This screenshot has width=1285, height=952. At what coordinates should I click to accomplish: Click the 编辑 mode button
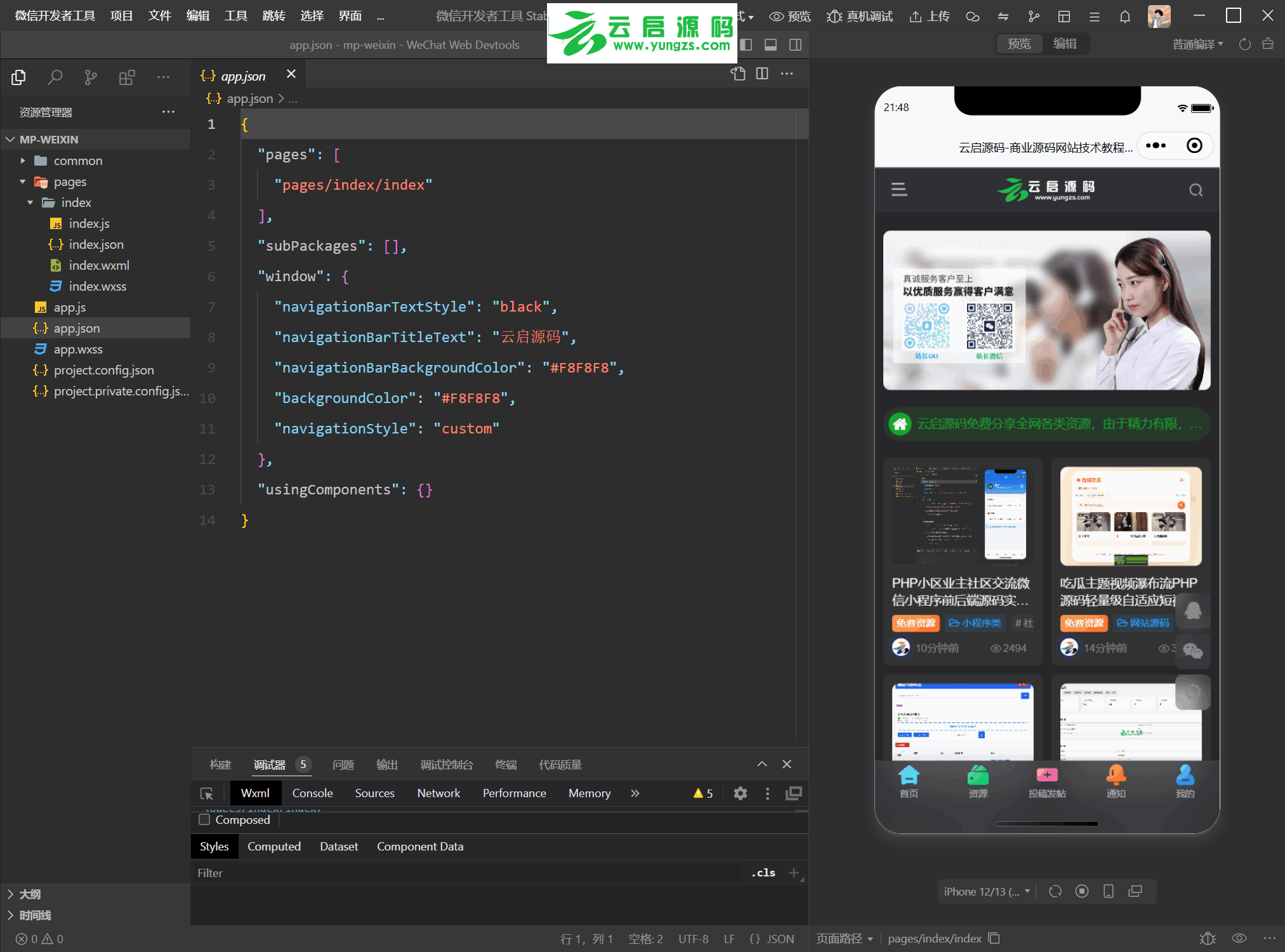click(1065, 43)
